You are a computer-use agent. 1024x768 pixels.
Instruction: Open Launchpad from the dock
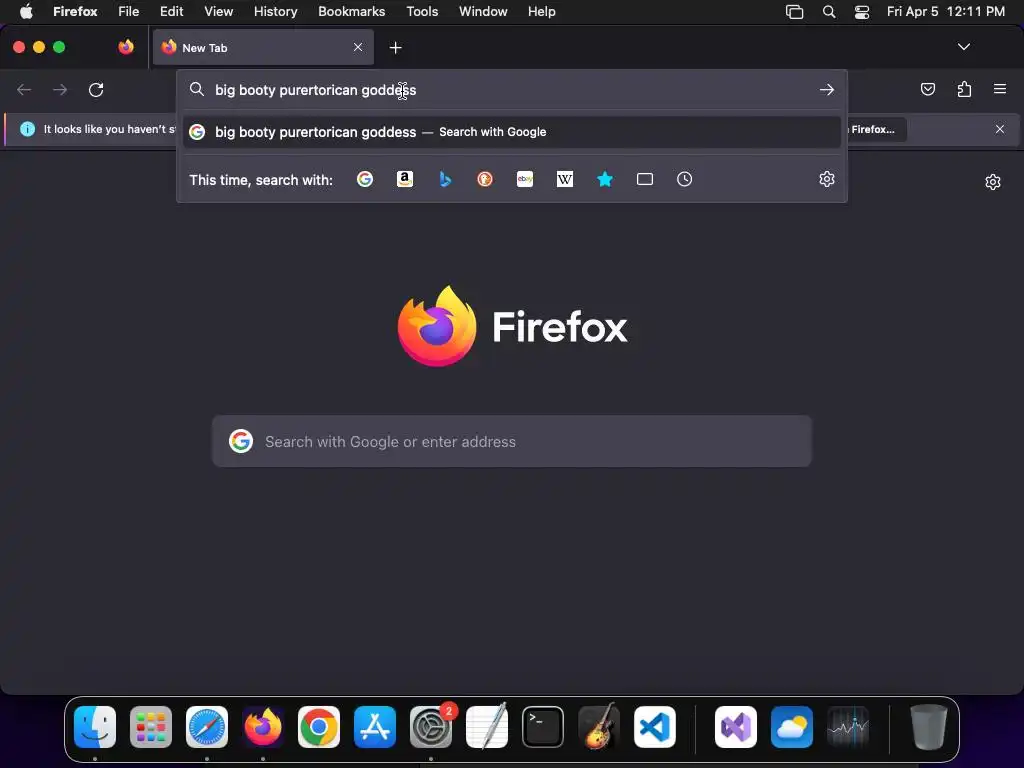[151, 727]
